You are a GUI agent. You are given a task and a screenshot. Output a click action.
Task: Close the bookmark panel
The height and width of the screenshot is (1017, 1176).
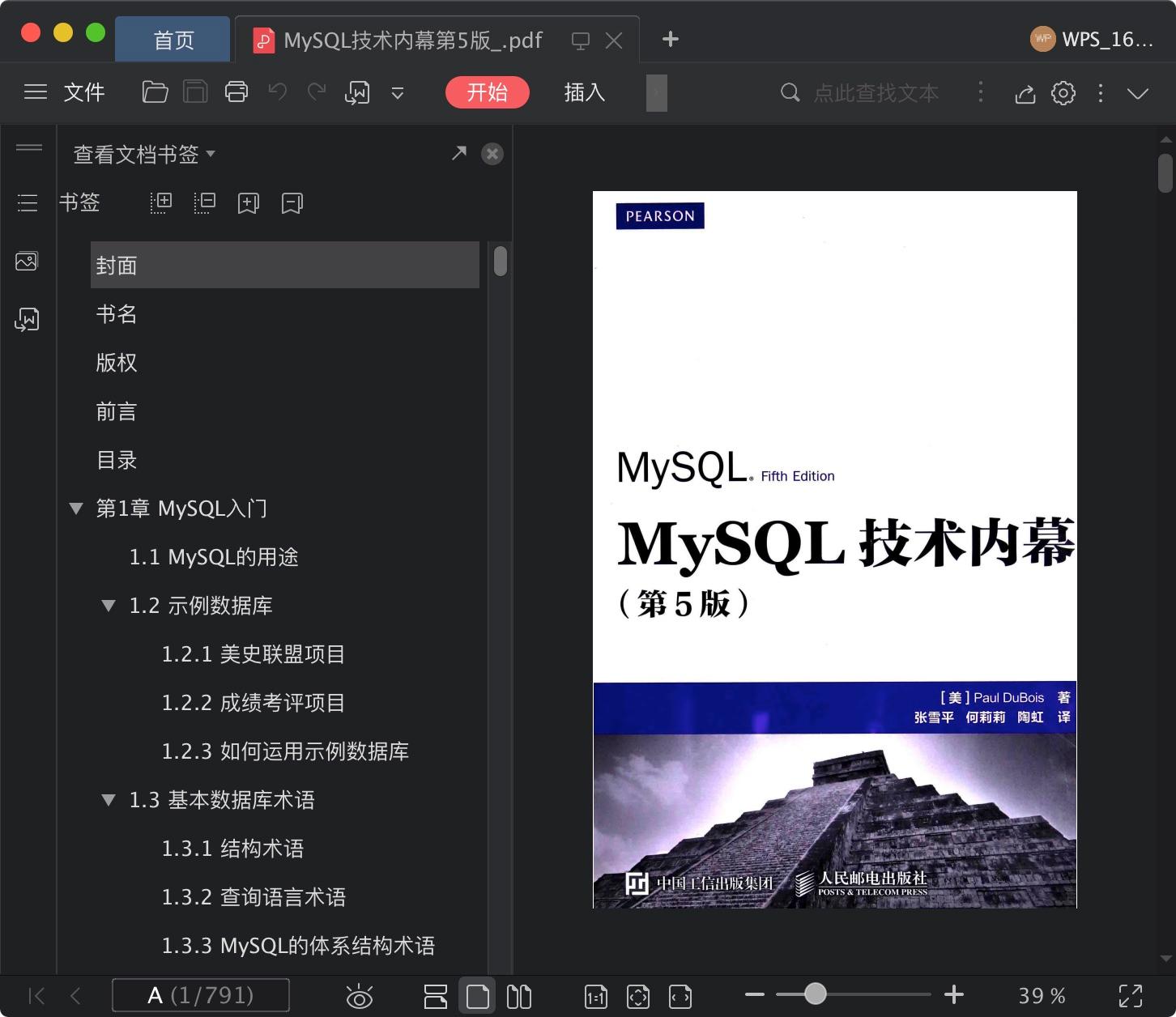[x=492, y=154]
